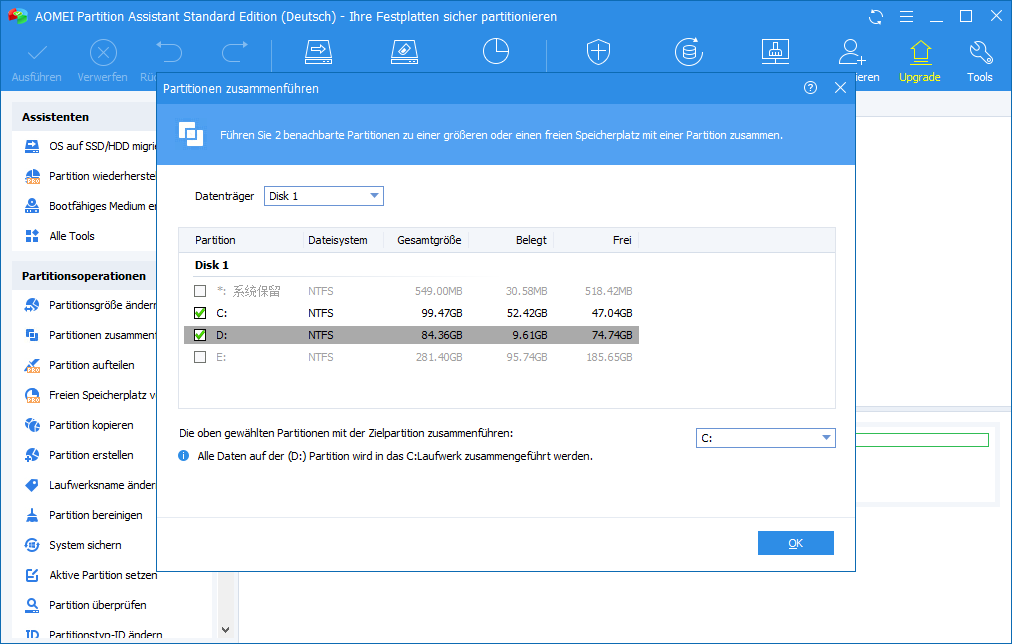
Task: Click the database backup toolbar icon
Action: click(x=688, y=52)
